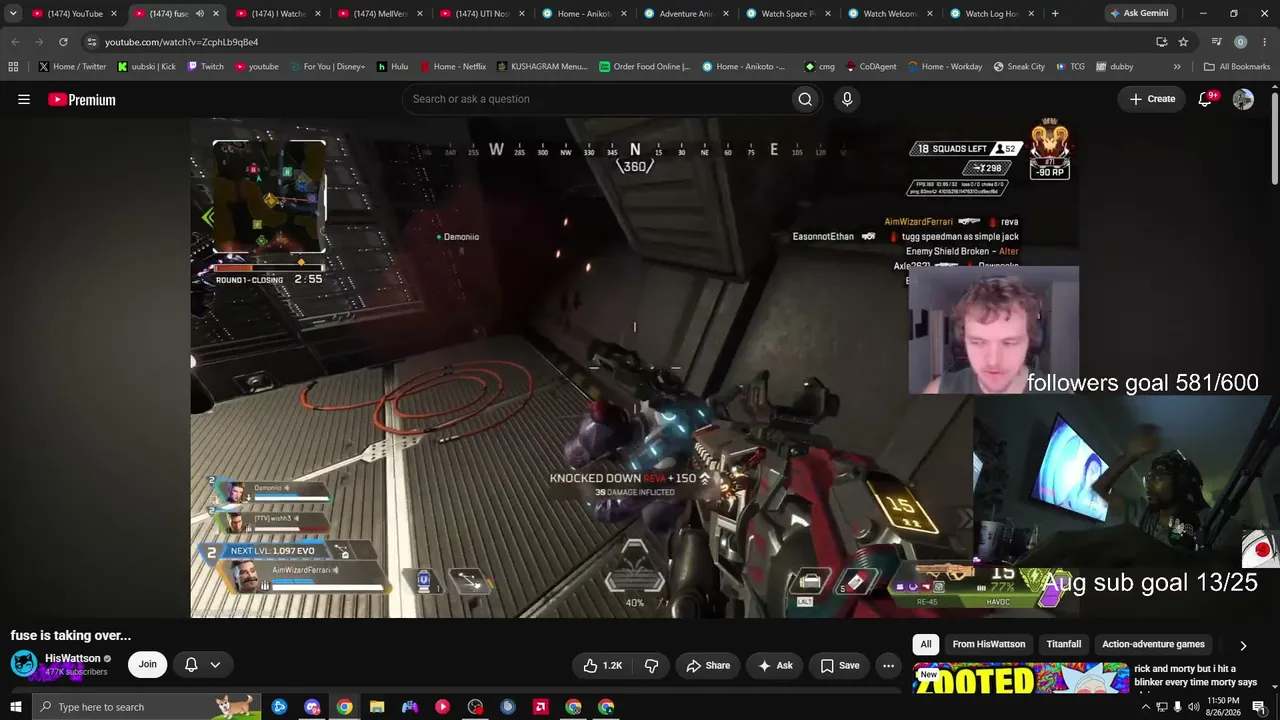Open the game controller taskbar app
The width and height of the screenshot is (1280, 720).
(410, 707)
